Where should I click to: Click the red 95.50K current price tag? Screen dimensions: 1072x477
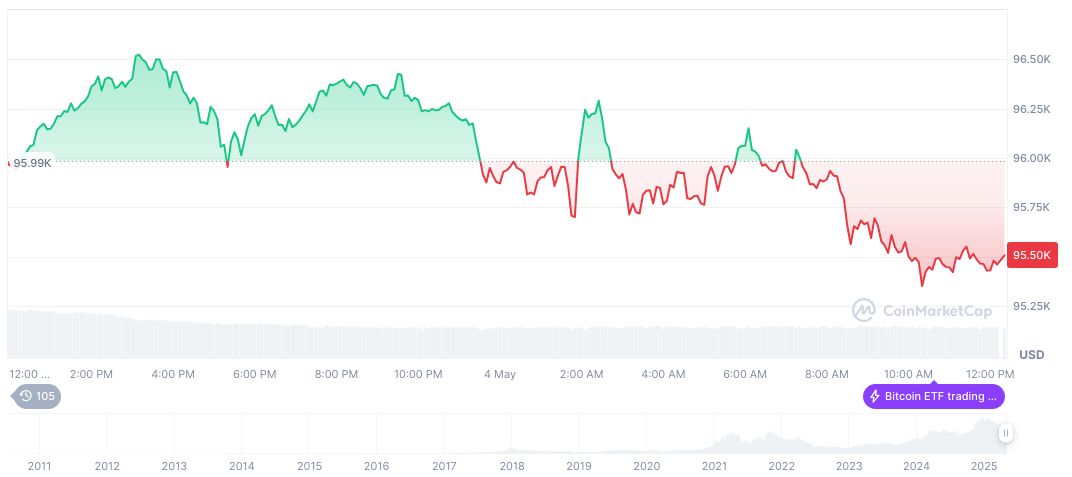(1031, 255)
